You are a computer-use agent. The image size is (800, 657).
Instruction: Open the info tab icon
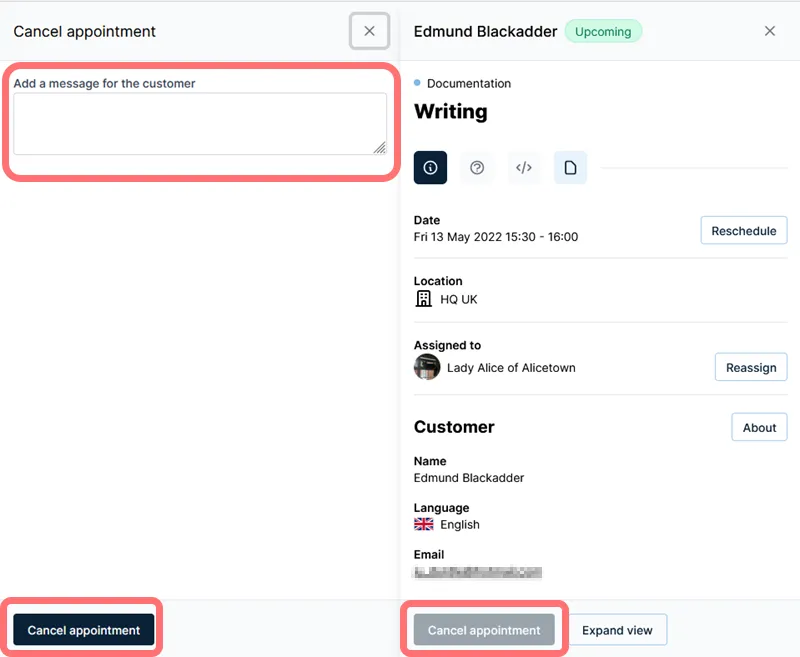coord(430,167)
